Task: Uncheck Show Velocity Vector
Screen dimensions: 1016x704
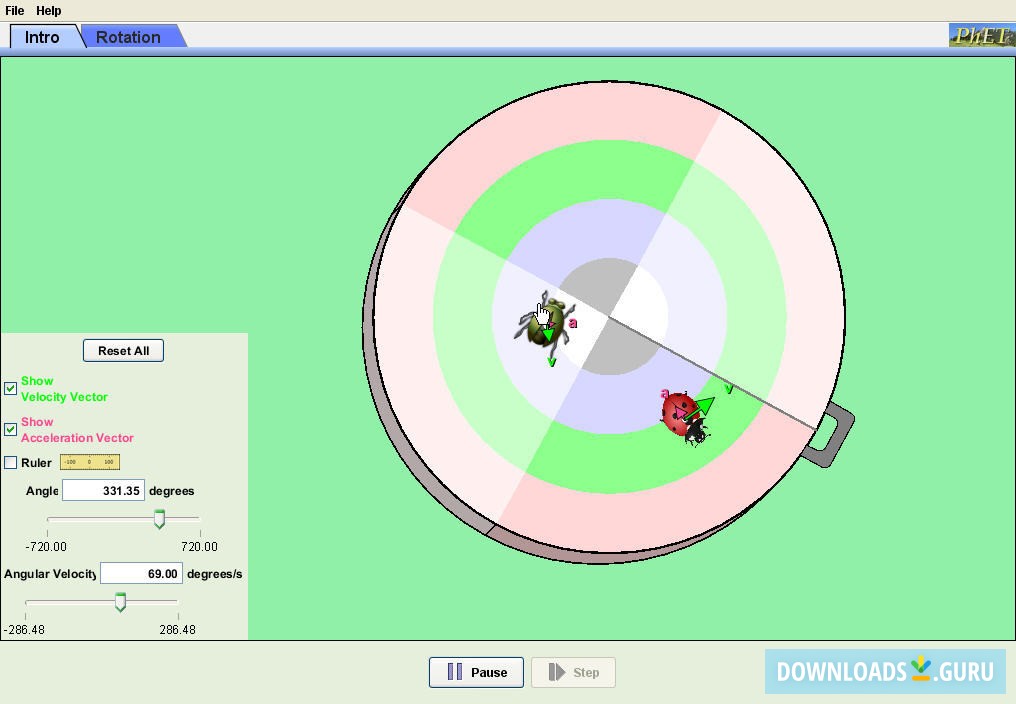Action: [10, 388]
